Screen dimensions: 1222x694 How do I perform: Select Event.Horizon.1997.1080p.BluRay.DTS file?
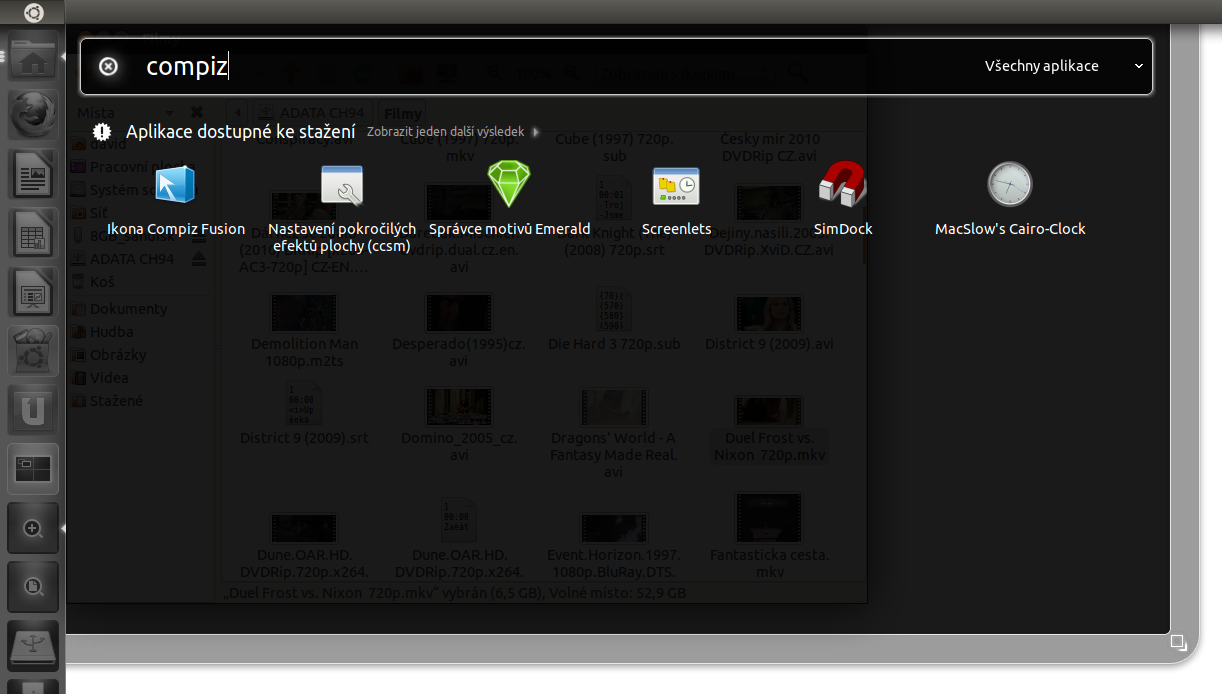pyautogui.click(x=614, y=545)
